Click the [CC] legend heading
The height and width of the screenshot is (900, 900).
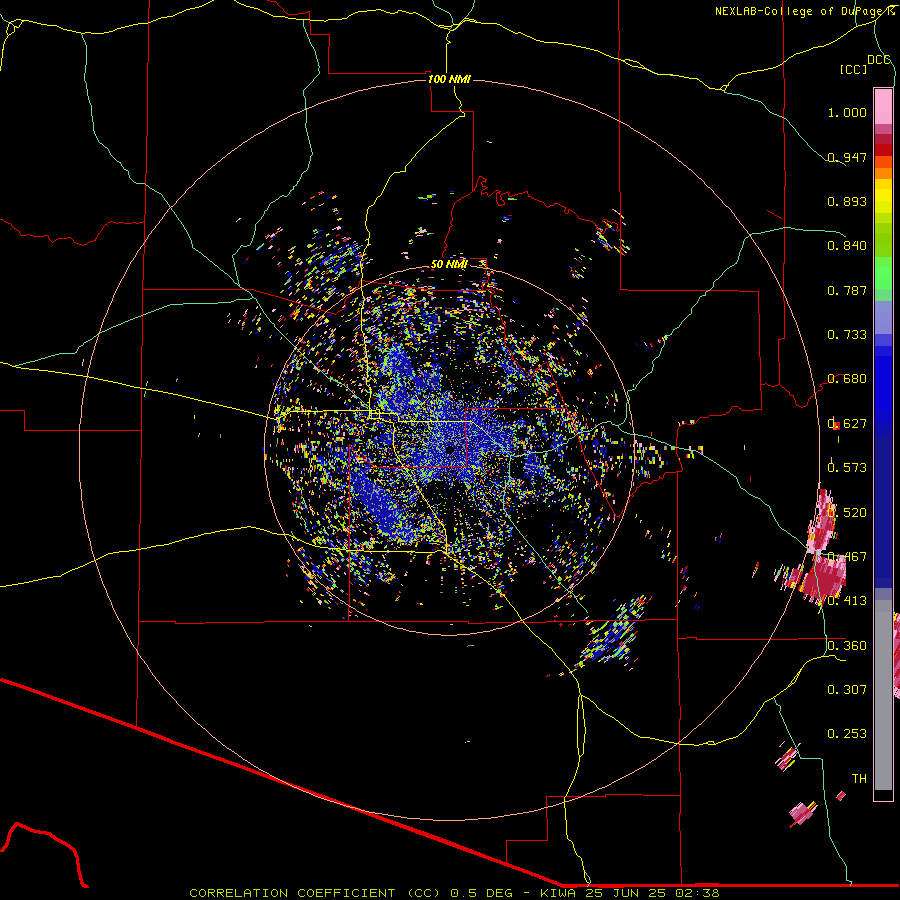pos(854,69)
